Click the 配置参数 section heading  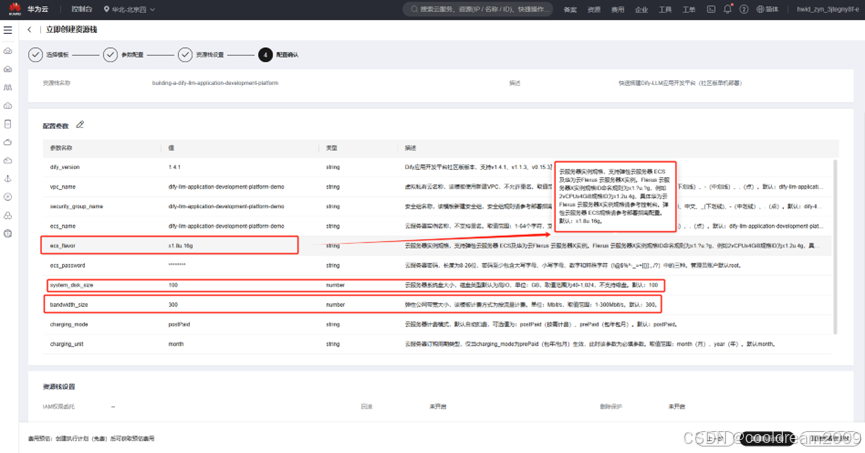[56, 126]
